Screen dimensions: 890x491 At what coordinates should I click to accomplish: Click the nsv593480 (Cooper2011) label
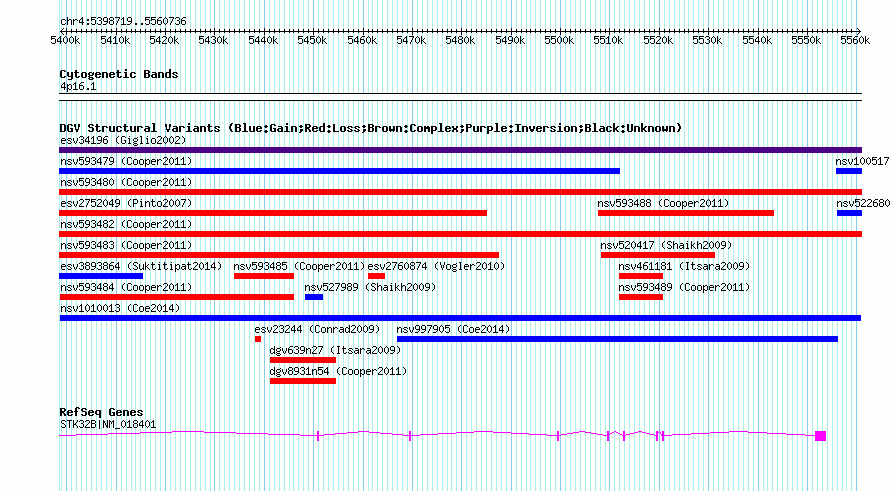[x=126, y=182]
